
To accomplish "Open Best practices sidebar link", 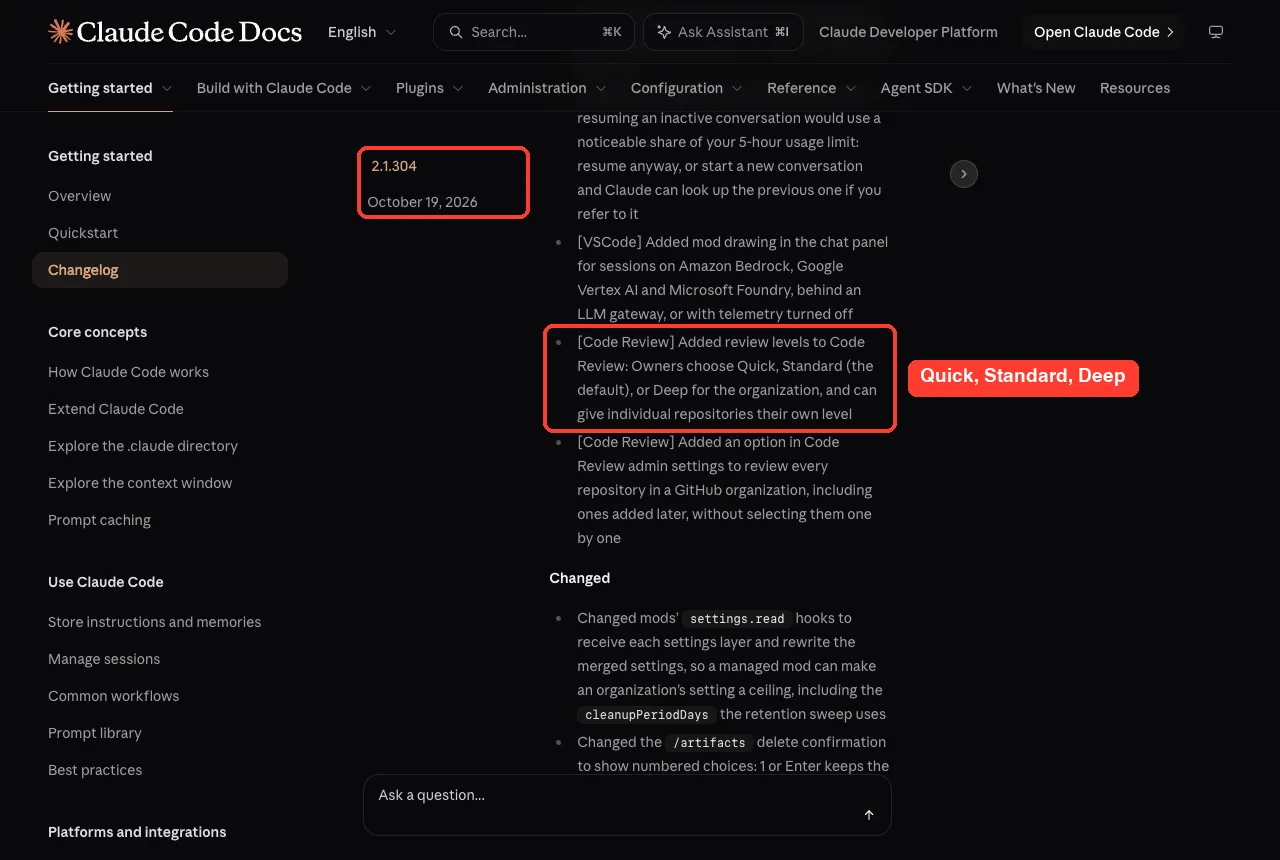I will pos(95,770).
